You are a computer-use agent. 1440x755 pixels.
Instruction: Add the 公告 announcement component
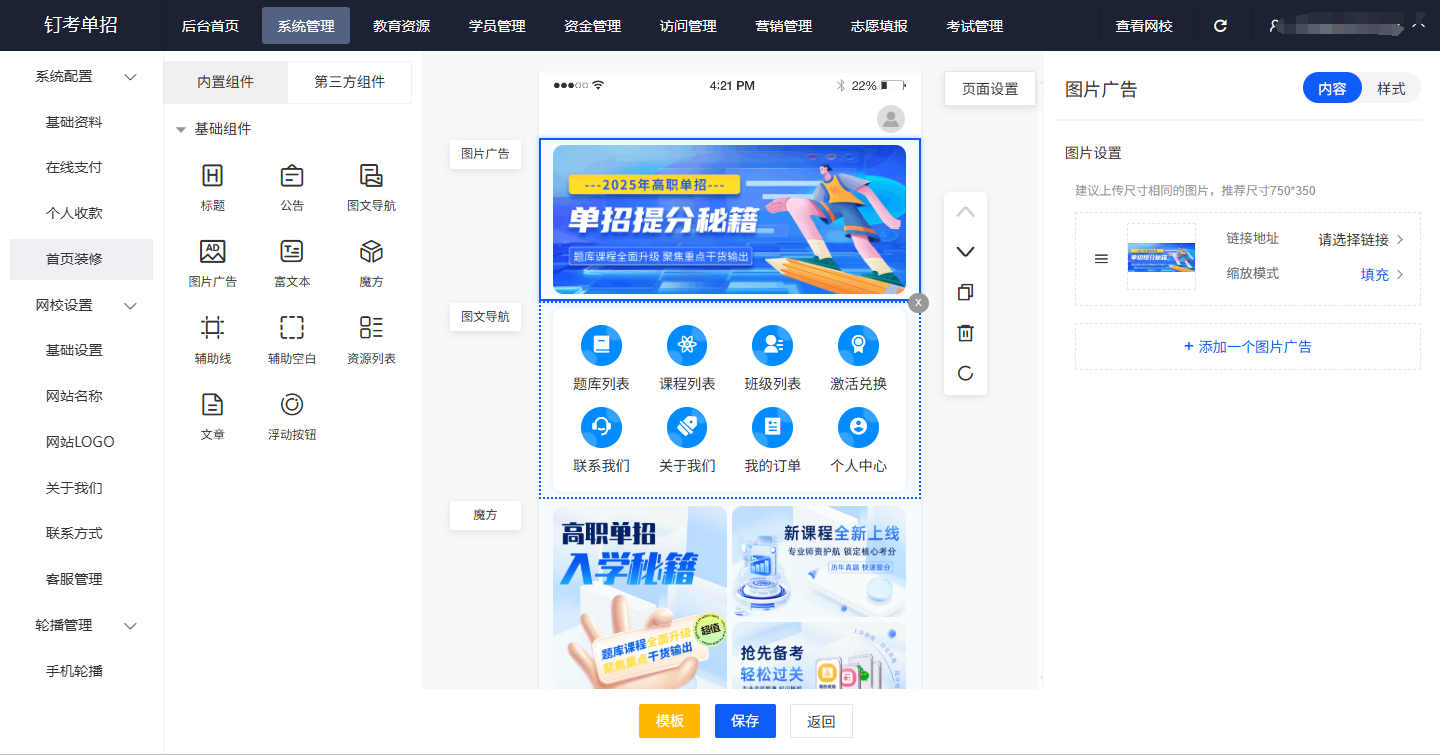pos(292,176)
